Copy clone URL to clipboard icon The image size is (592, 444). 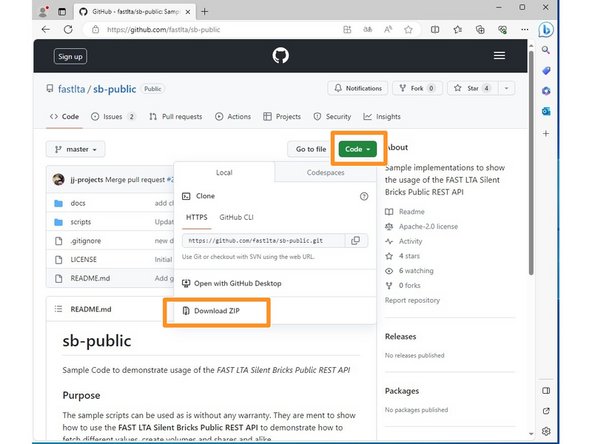point(355,240)
